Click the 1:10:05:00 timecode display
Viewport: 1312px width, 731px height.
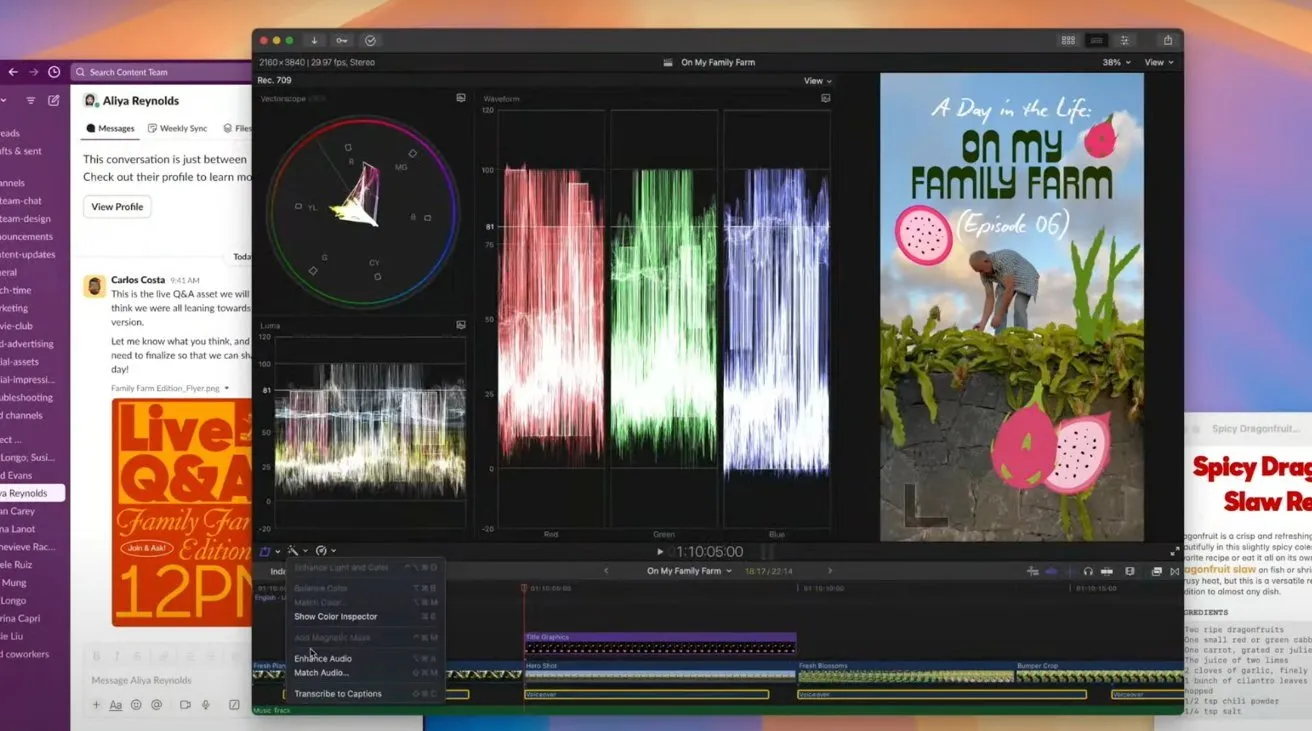710,551
